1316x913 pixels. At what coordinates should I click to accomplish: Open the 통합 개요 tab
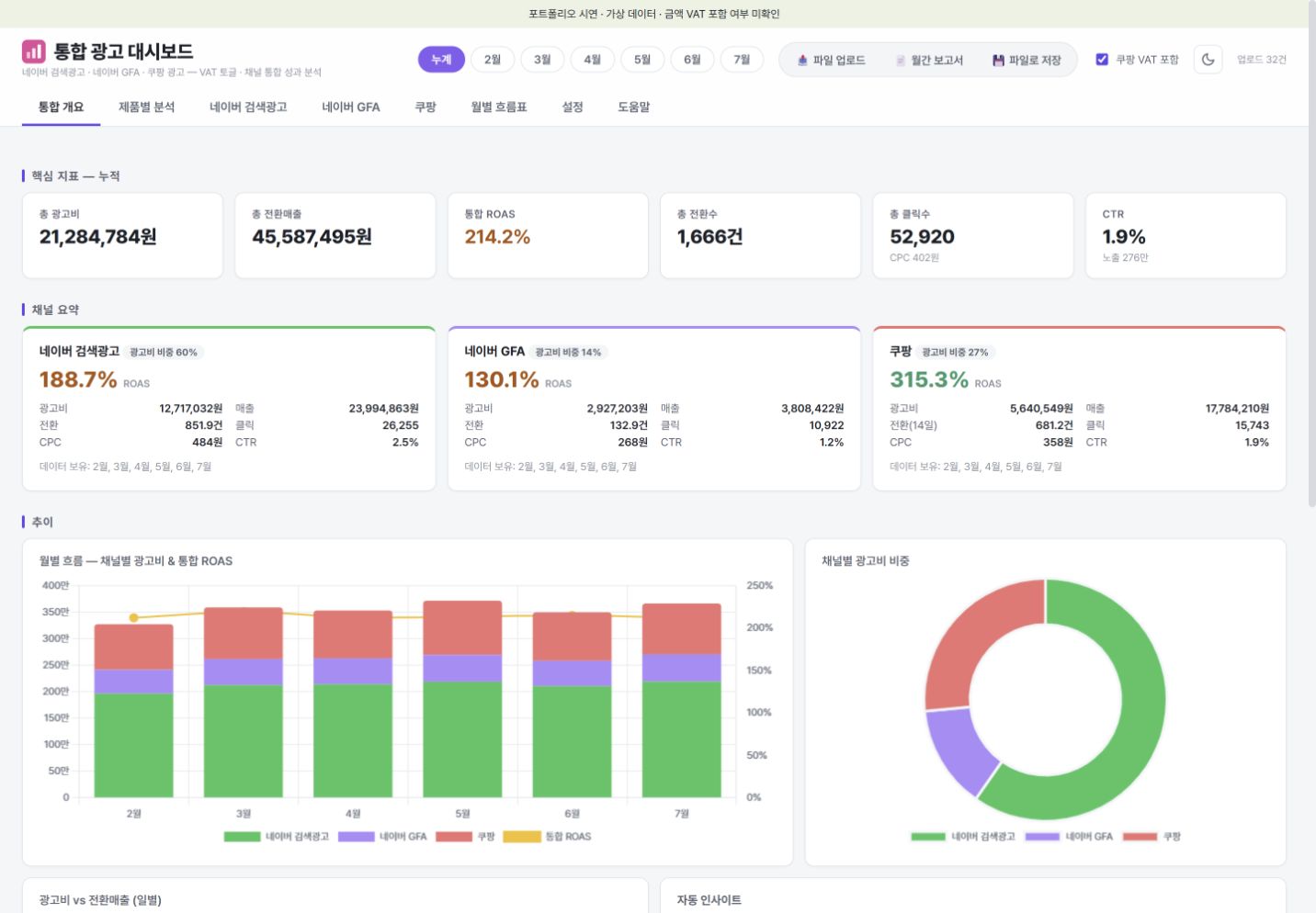click(61, 107)
